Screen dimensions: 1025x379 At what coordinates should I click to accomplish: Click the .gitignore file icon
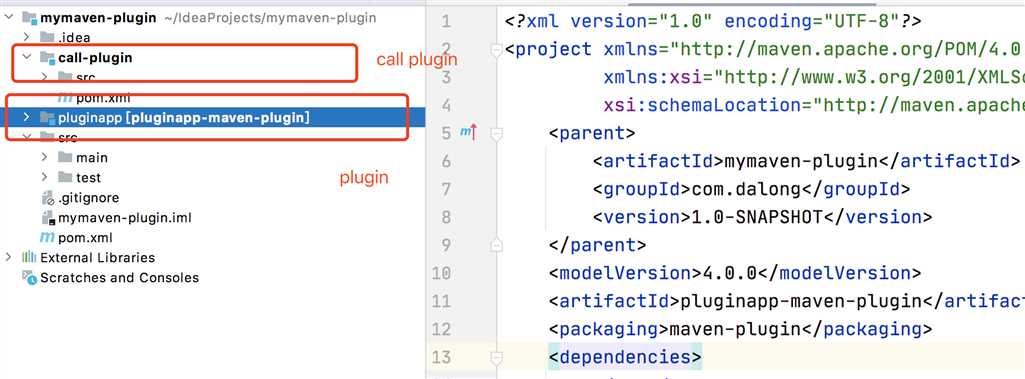[x=48, y=198]
